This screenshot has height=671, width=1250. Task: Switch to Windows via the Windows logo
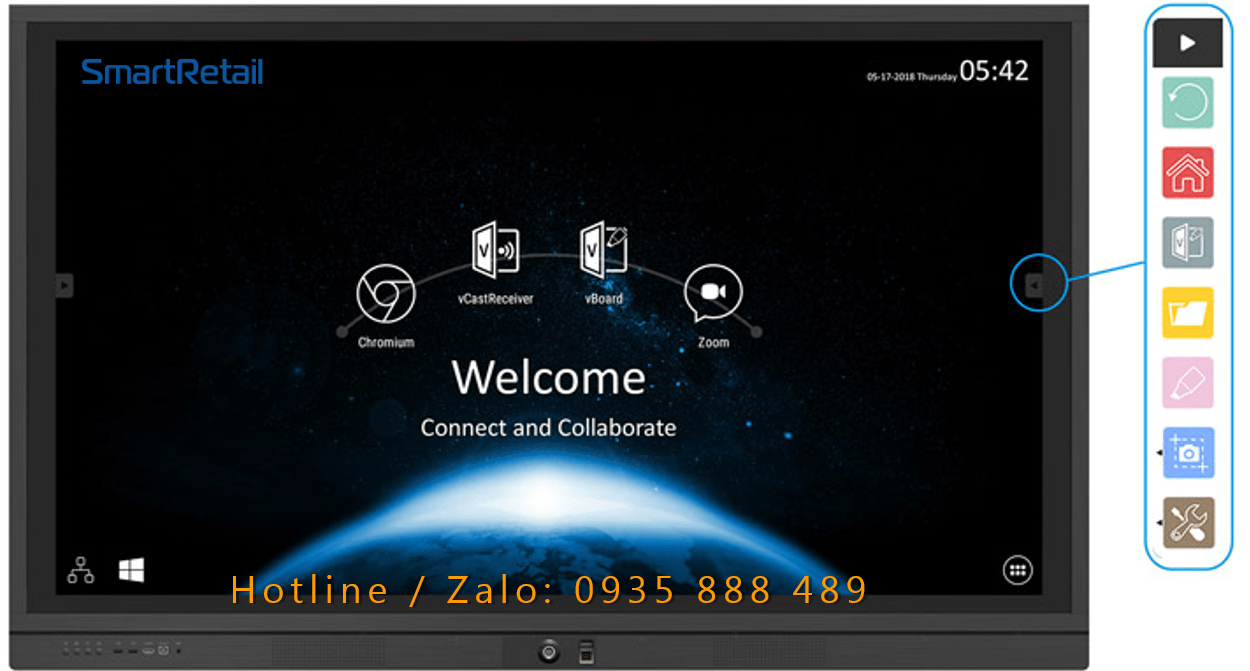(x=131, y=570)
